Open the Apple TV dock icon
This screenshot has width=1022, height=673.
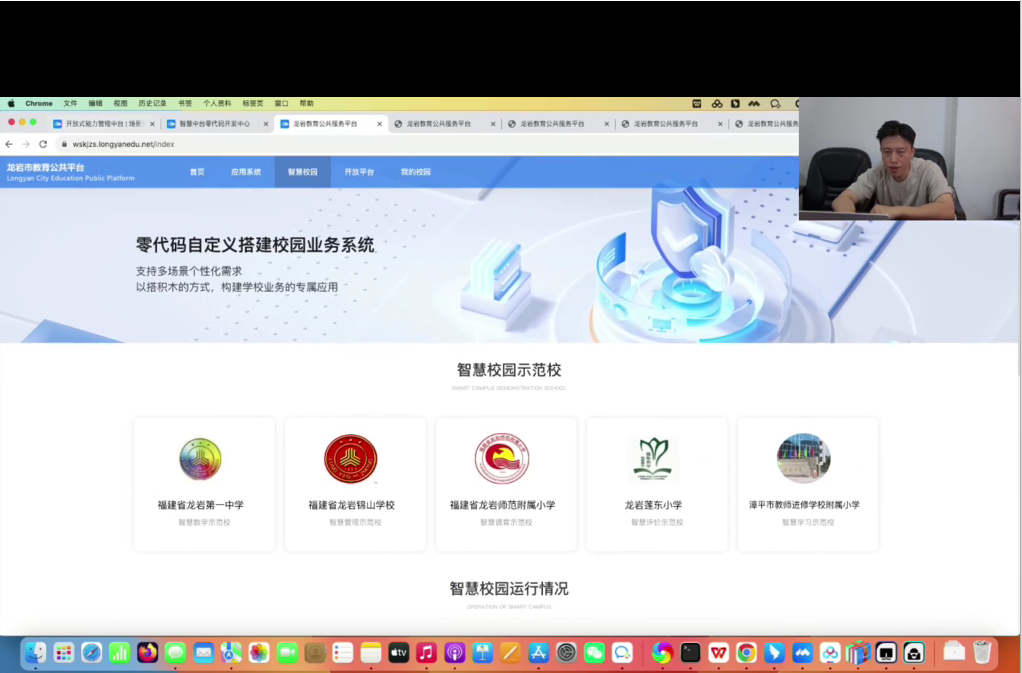click(x=399, y=653)
